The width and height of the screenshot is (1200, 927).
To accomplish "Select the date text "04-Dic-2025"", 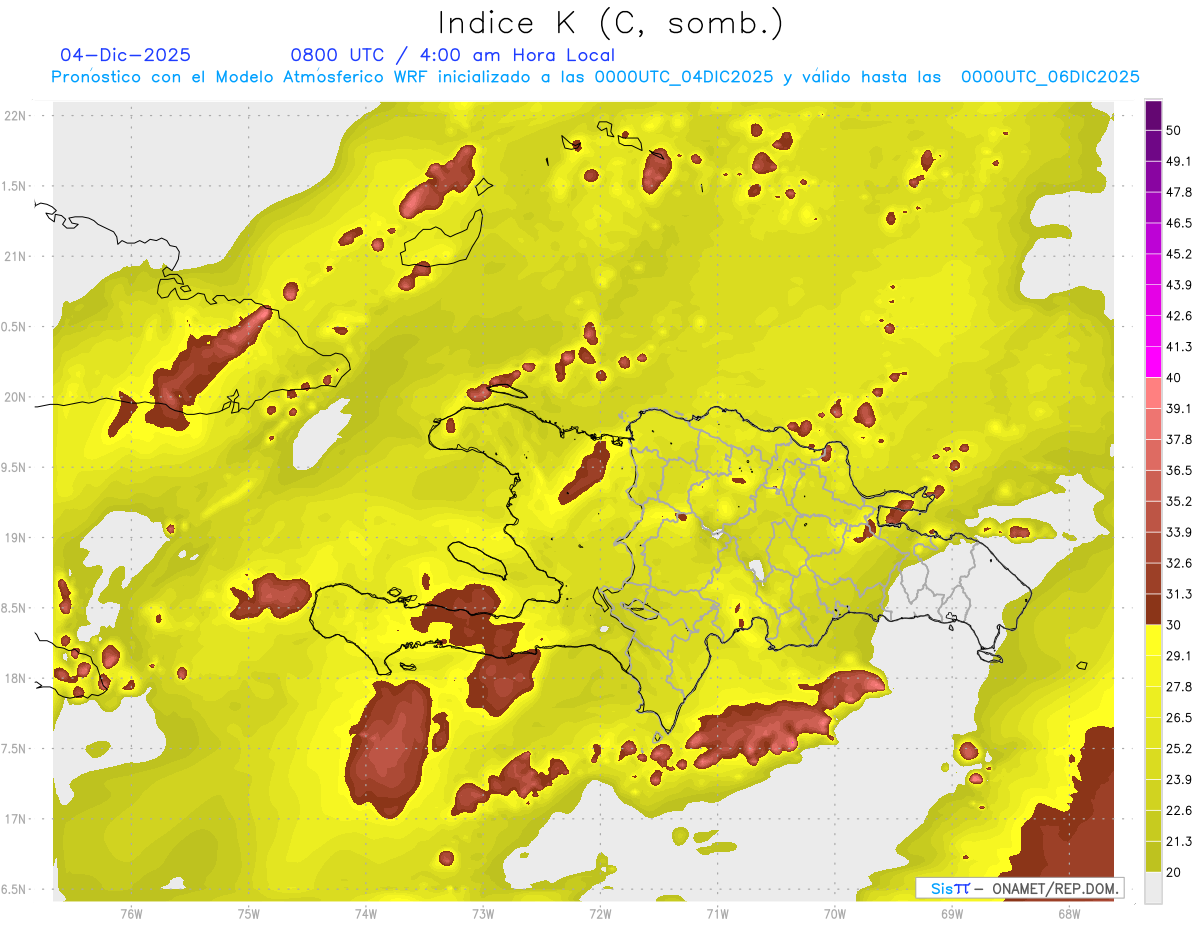I will [125, 55].
